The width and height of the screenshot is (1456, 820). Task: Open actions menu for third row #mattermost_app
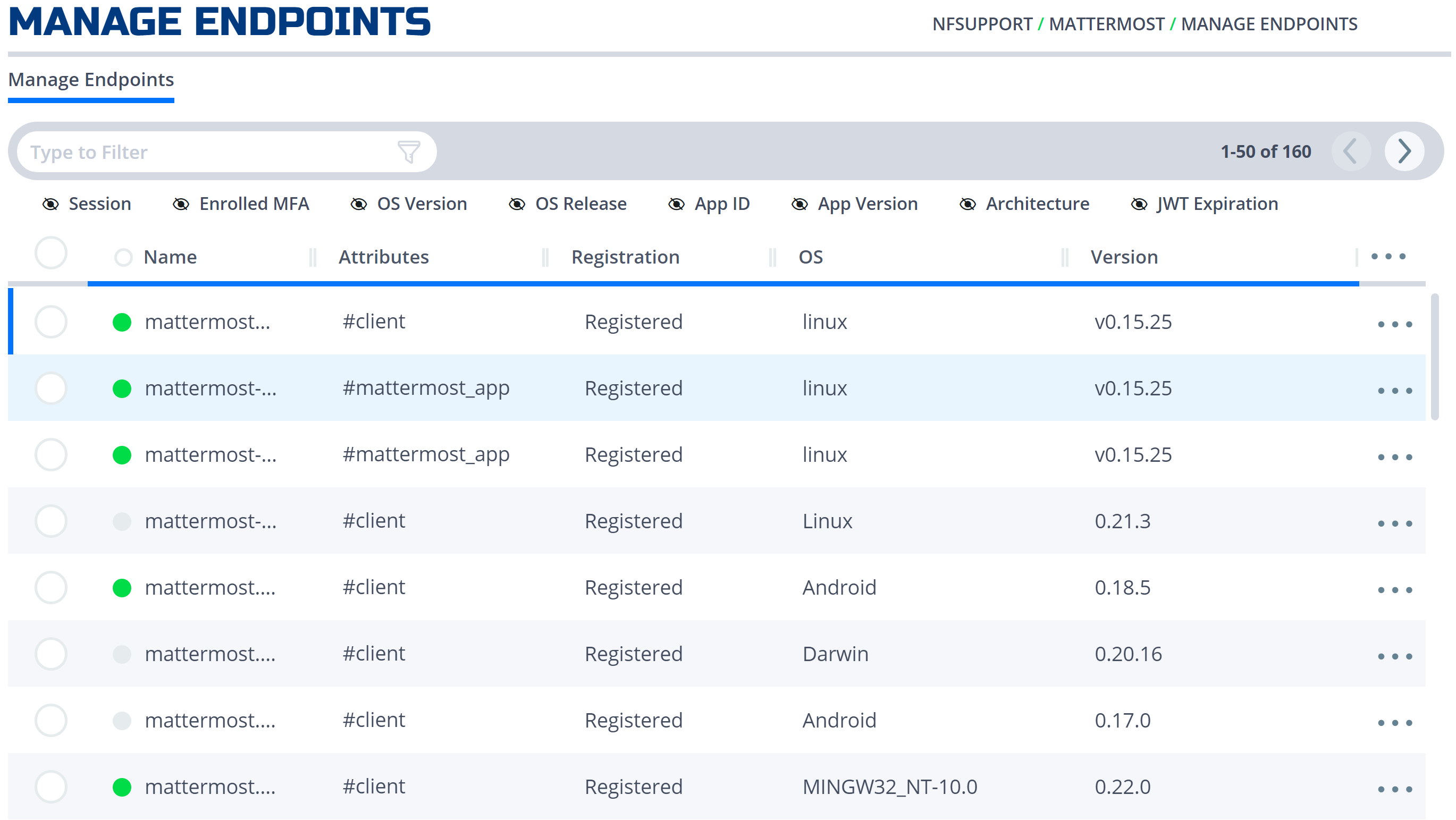pos(1394,457)
